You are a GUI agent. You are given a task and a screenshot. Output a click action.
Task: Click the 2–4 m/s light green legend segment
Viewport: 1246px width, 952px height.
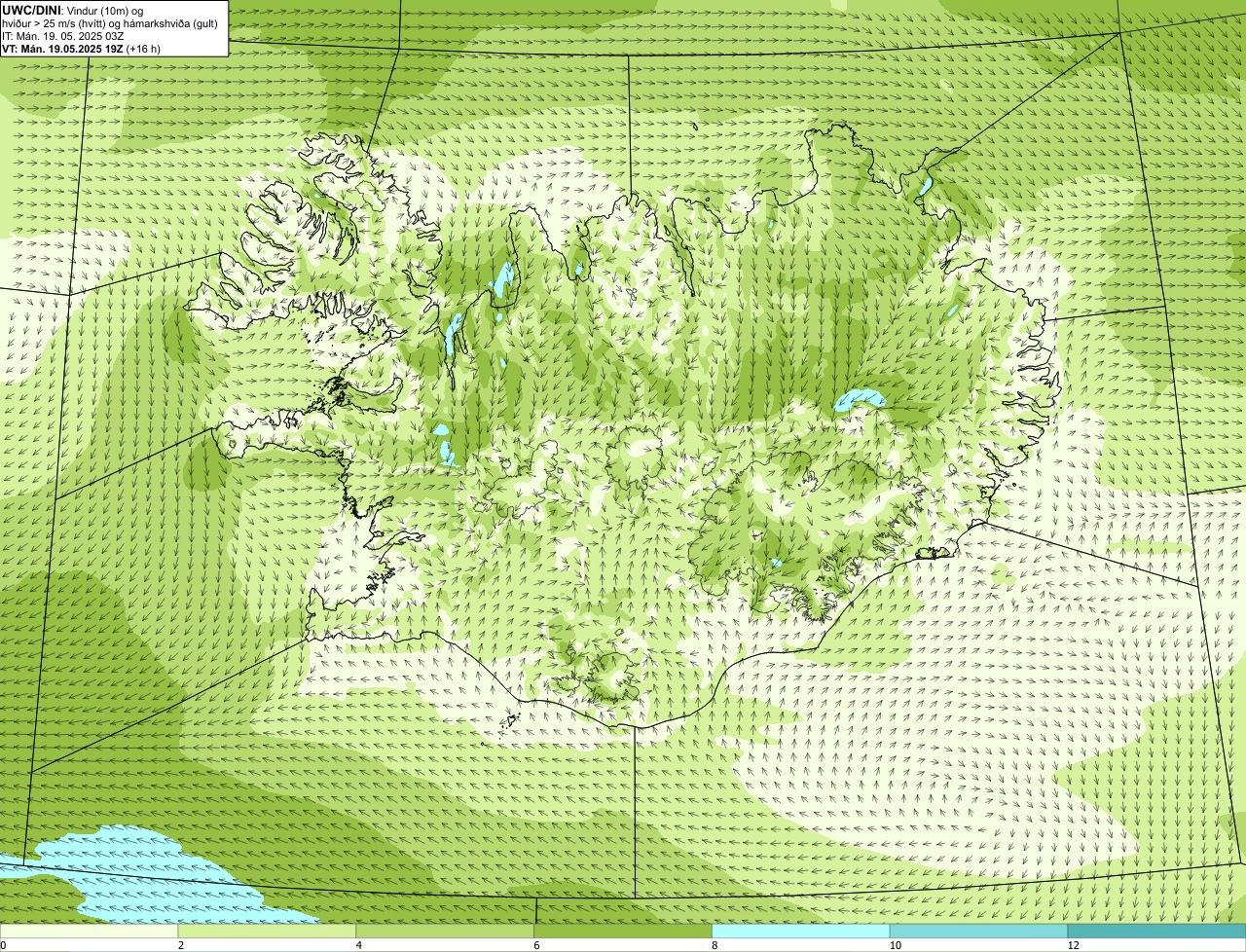click(x=268, y=931)
